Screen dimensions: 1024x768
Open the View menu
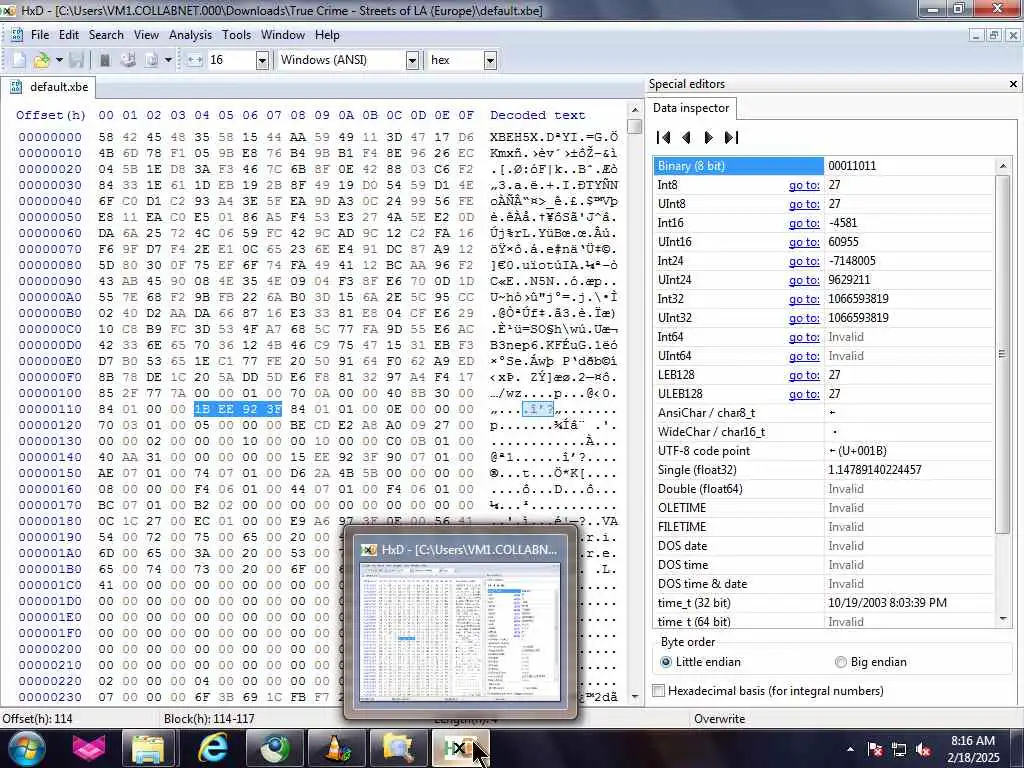[146, 35]
